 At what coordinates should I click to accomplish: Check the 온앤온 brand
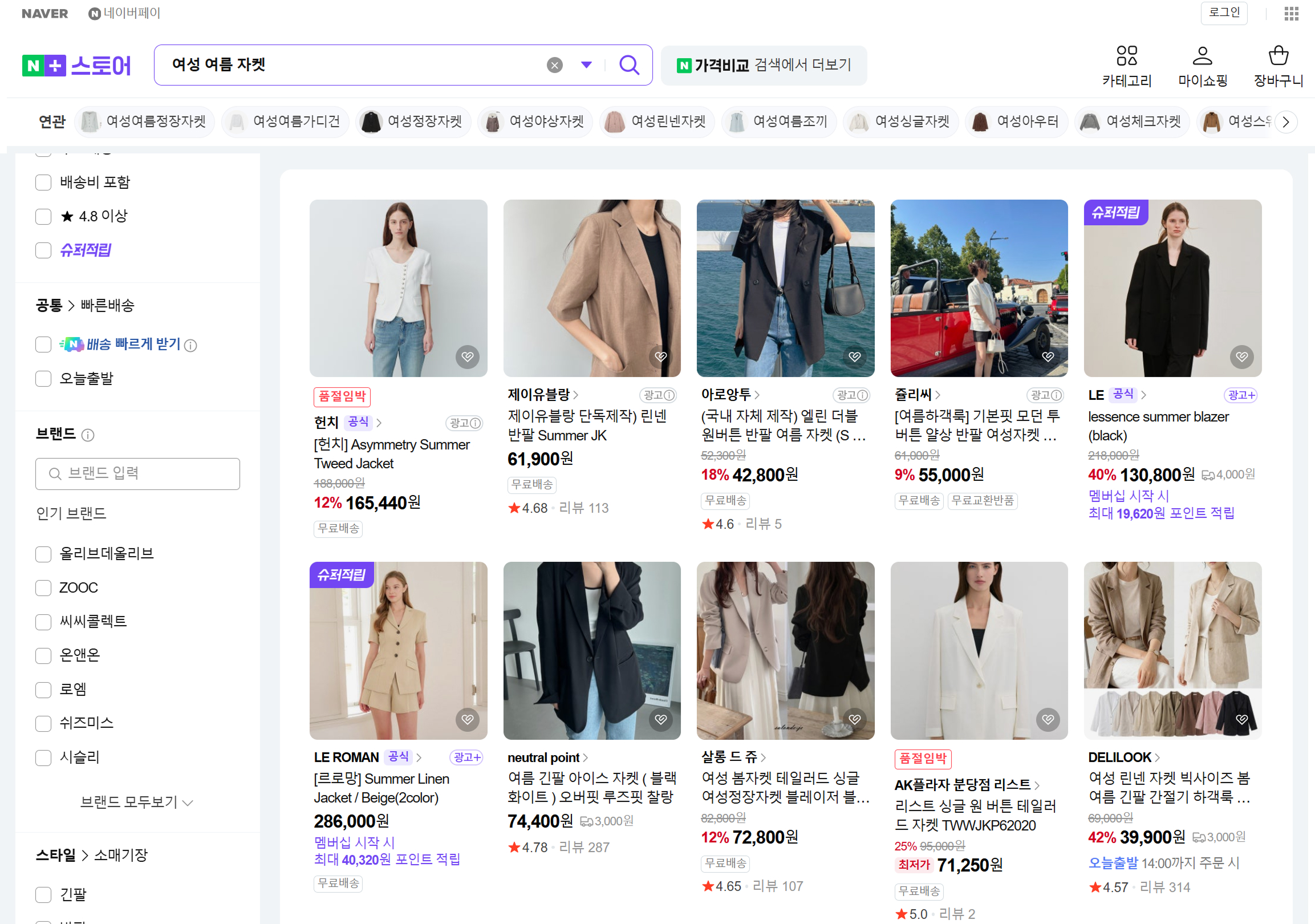[x=43, y=655]
